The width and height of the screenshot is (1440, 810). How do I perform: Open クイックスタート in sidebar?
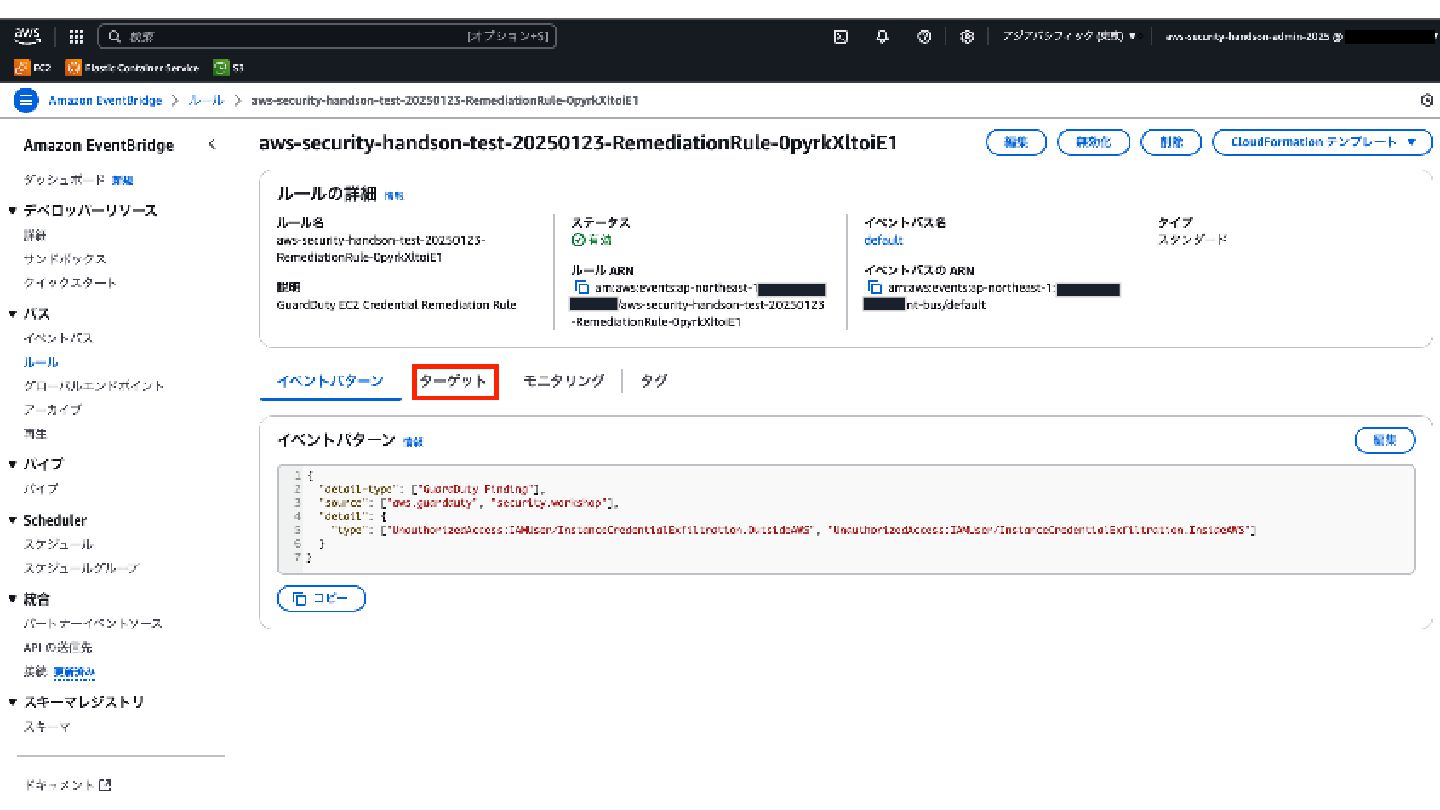[x=70, y=283]
